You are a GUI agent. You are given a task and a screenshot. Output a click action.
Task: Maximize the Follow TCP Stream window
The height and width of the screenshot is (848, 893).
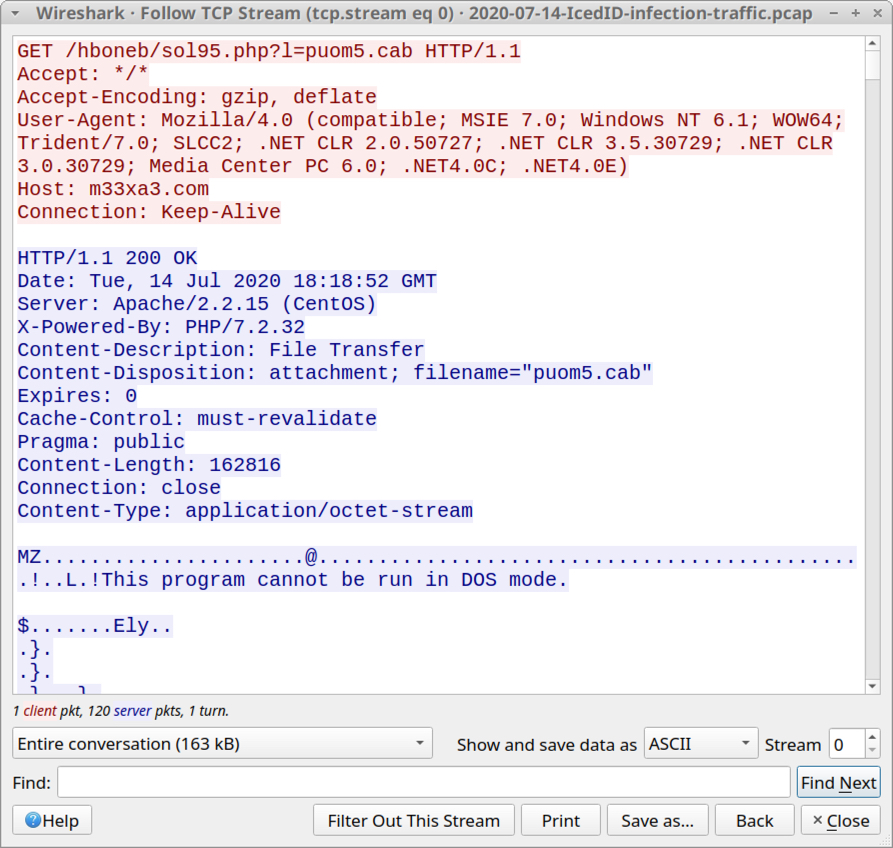click(x=855, y=13)
